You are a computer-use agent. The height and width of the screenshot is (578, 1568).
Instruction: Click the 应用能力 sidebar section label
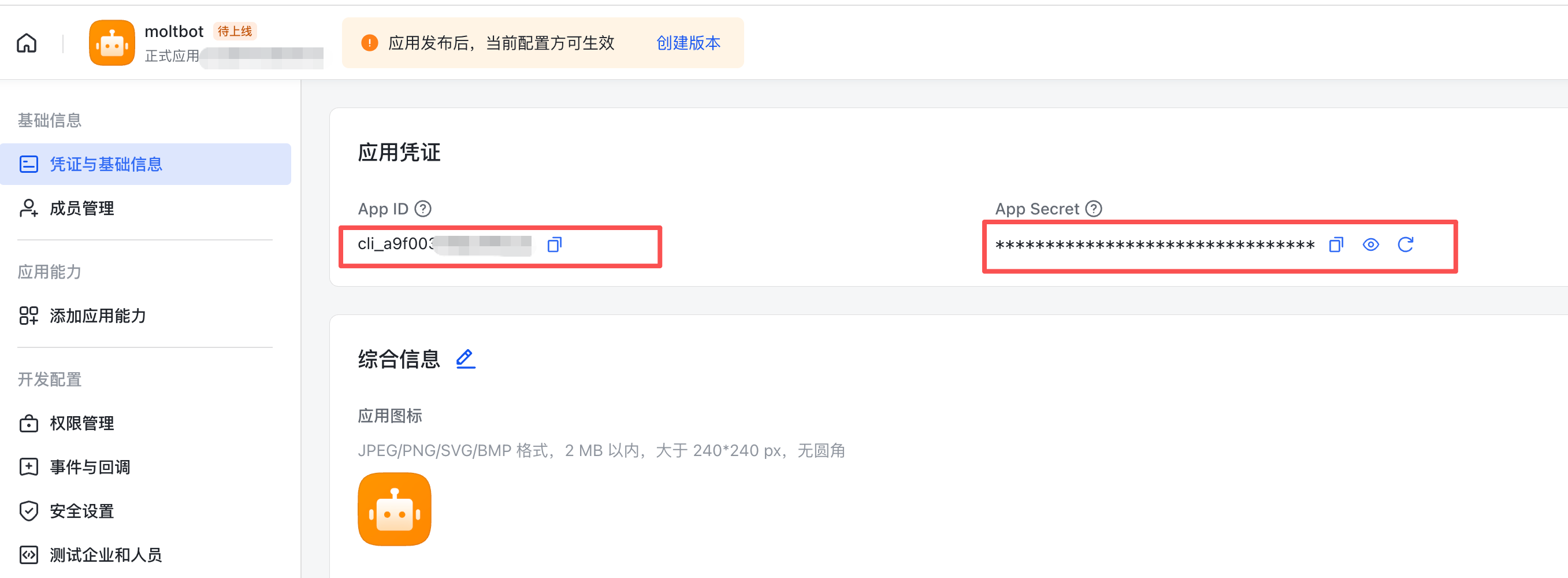pyautogui.click(x=50, y=272)
